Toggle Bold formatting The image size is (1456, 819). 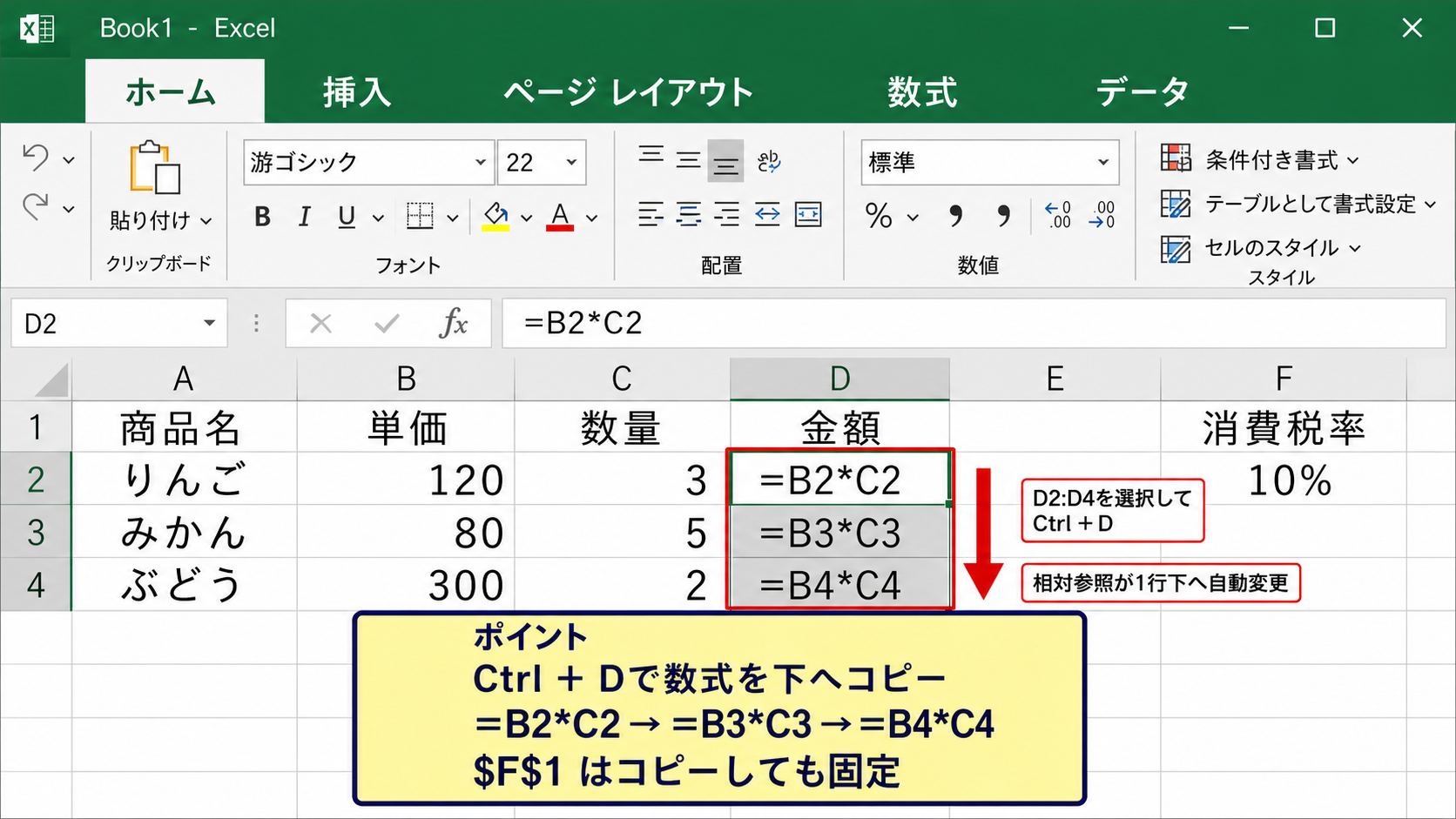pos(262,217)
